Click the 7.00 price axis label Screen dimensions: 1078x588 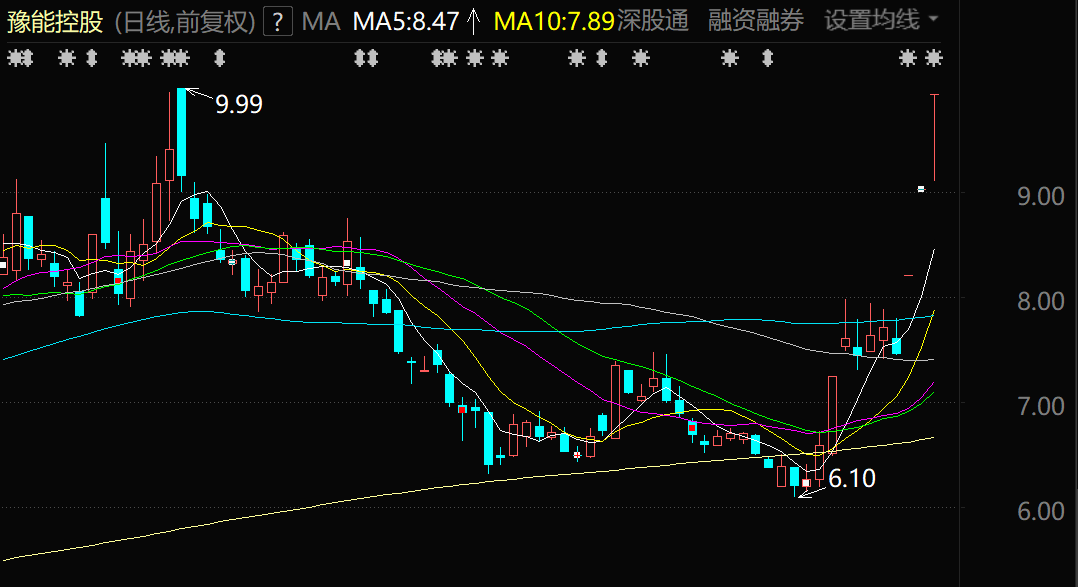(x=1040, y=406)
